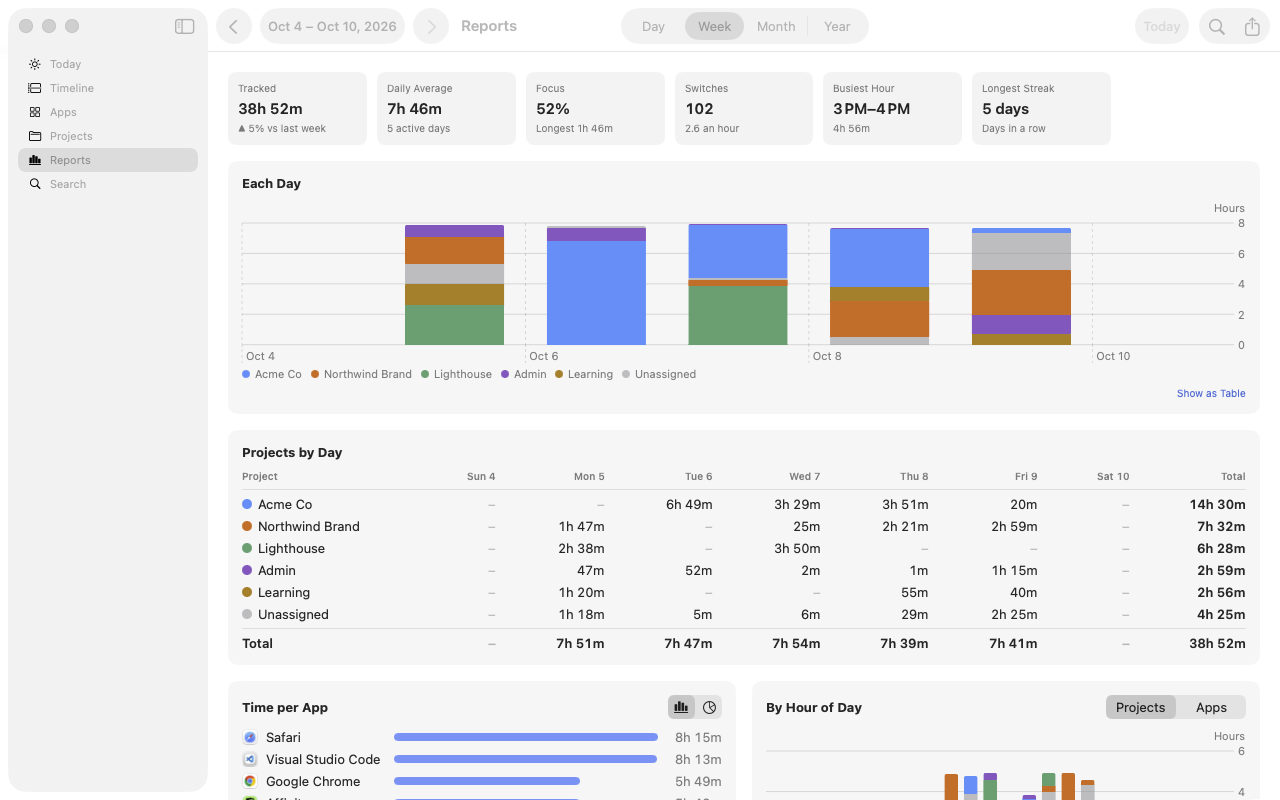The image size is (1280, 800).
Task: Click the Reports bar chart sidebar icon
Action: coord(35,160)
